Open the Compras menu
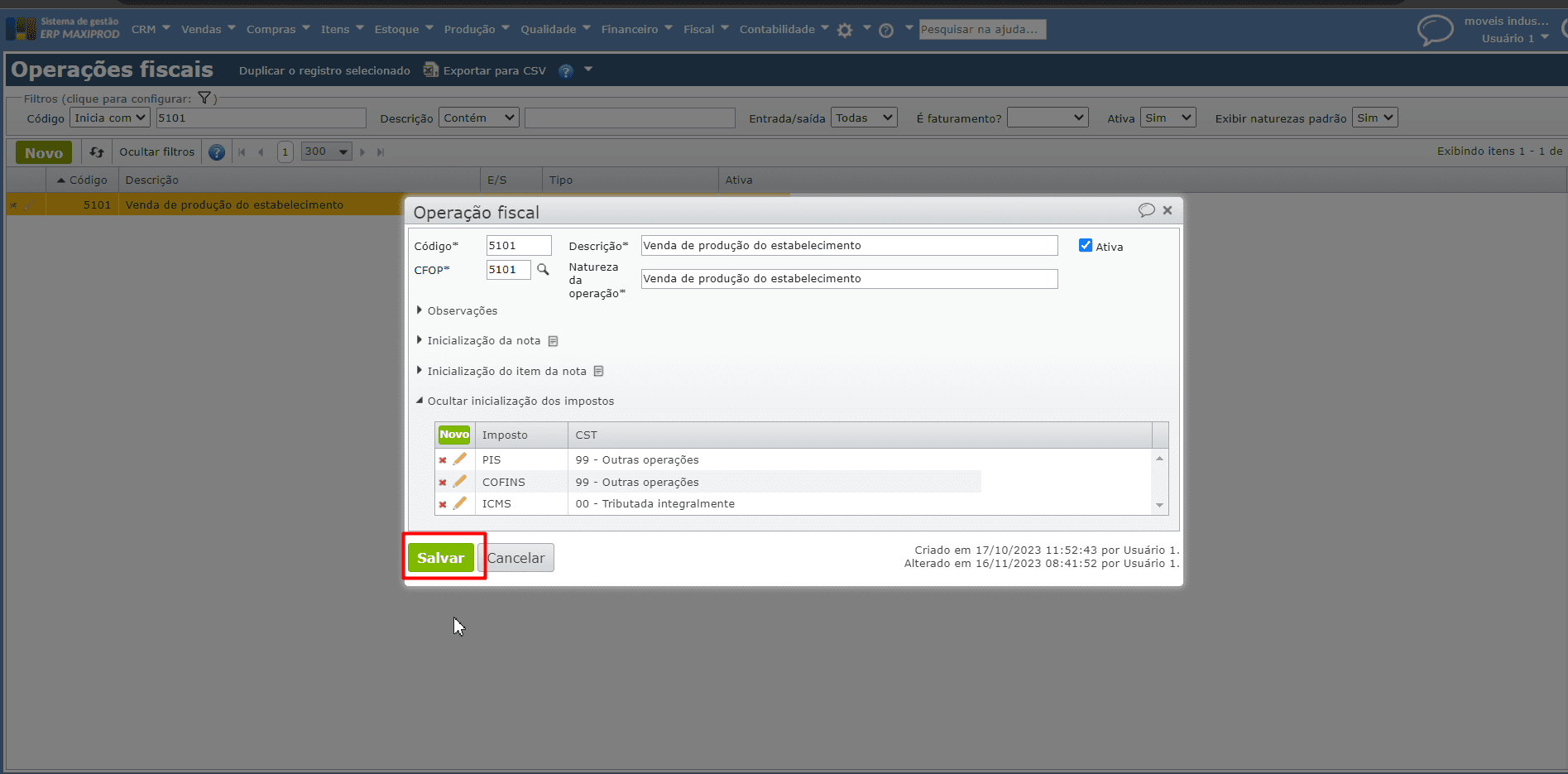Image resolution: width=1568 pixels, height=774 pixels. click(278, 30)
